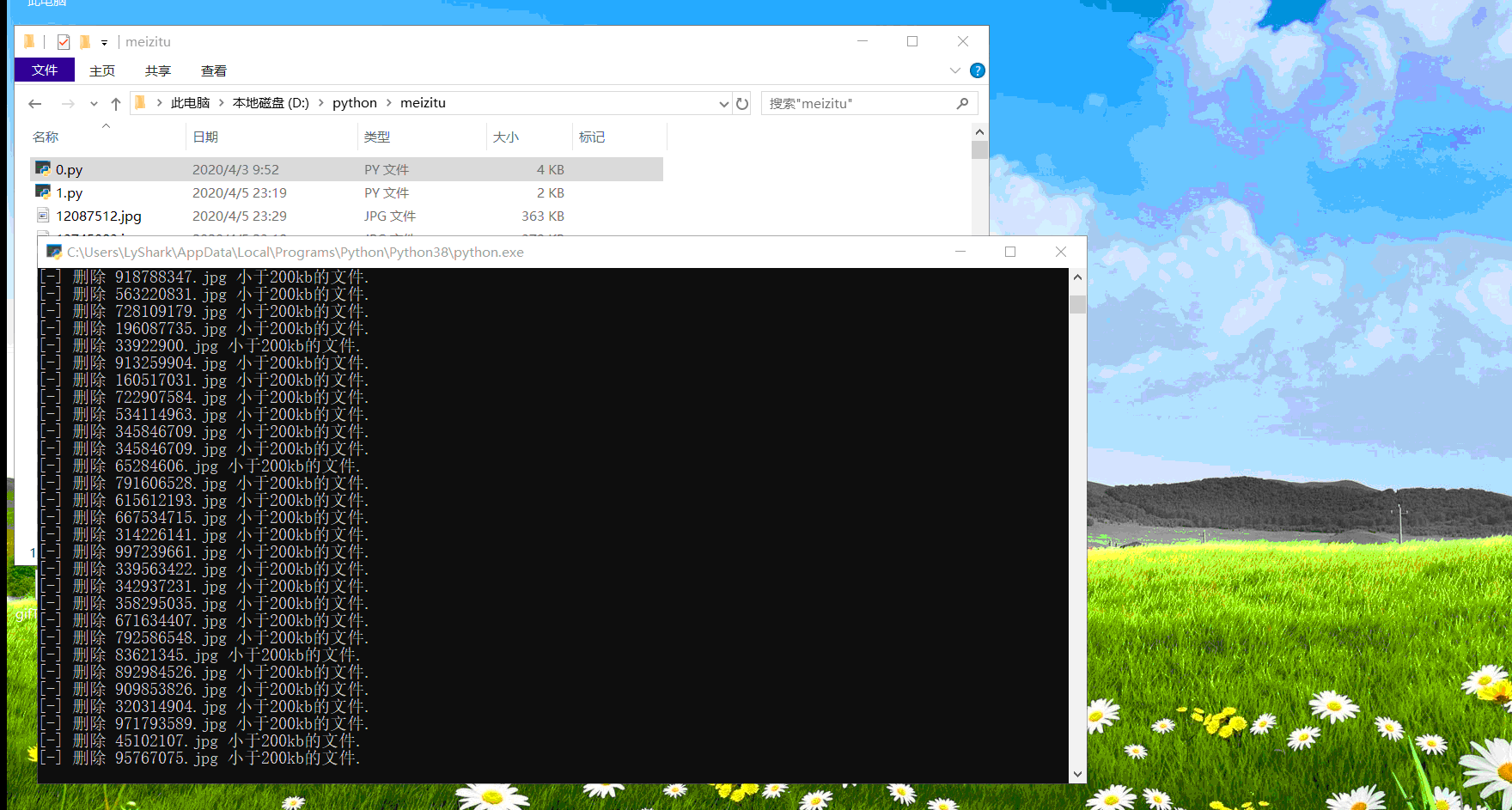Click the New Folder icon in quick access toolbar

pyautogui.click(x=85, y=42)
